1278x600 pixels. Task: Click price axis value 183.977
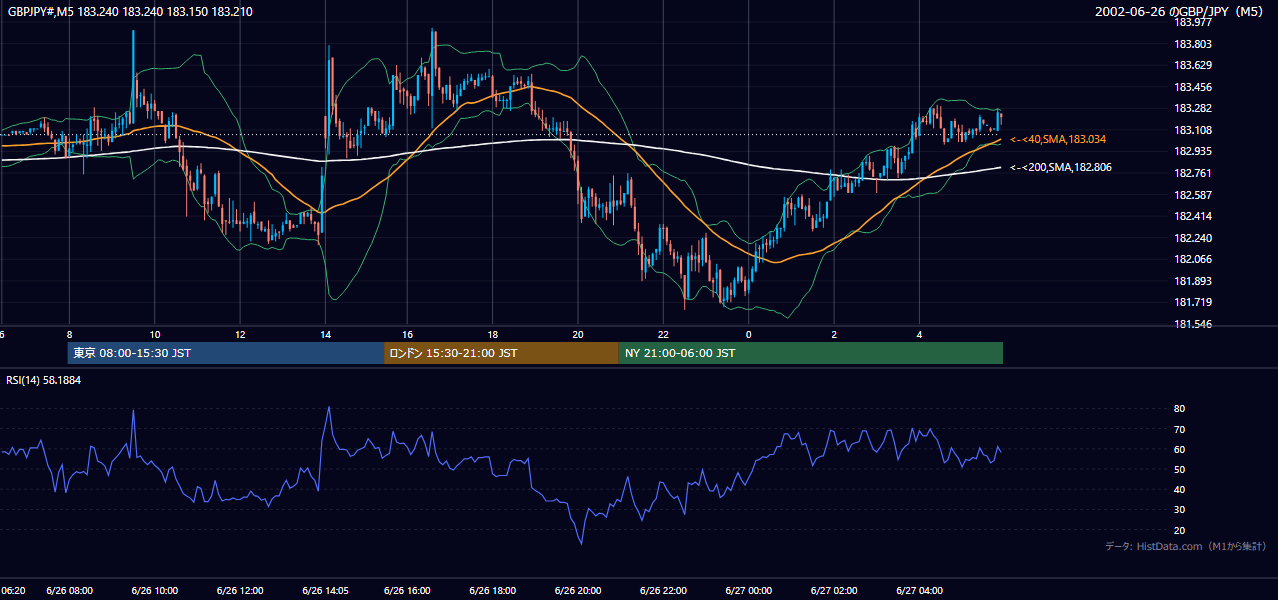(x=1192, y=22)
